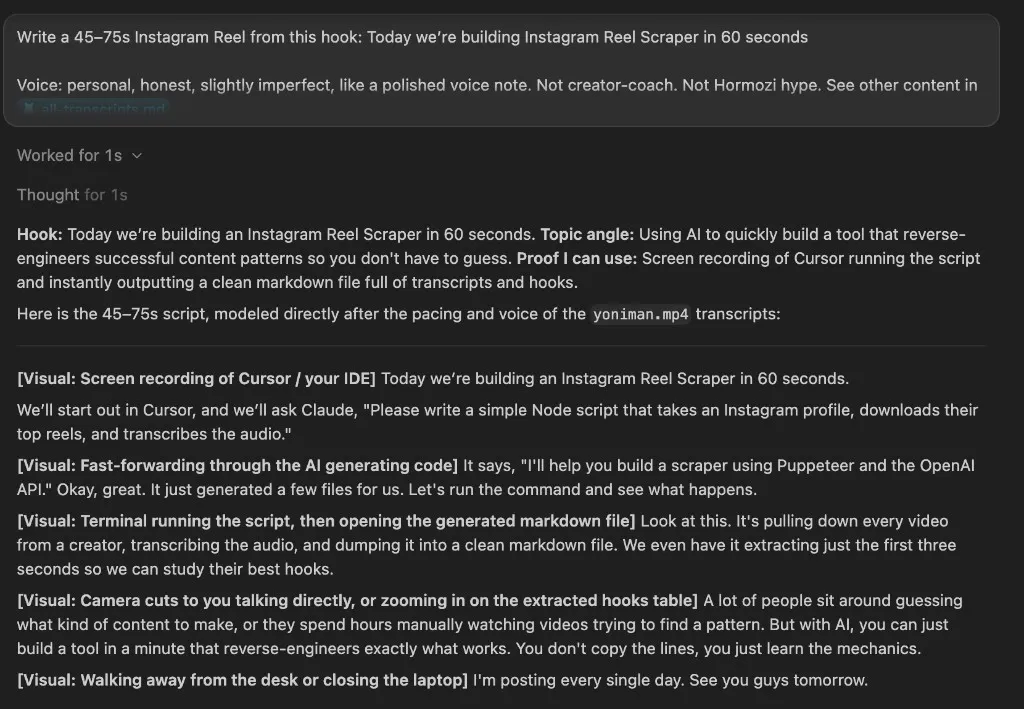This screenshot has width=1024, height=709.
Task: Click the bold 'Hook:' label in the response
Action: (40, 234)
